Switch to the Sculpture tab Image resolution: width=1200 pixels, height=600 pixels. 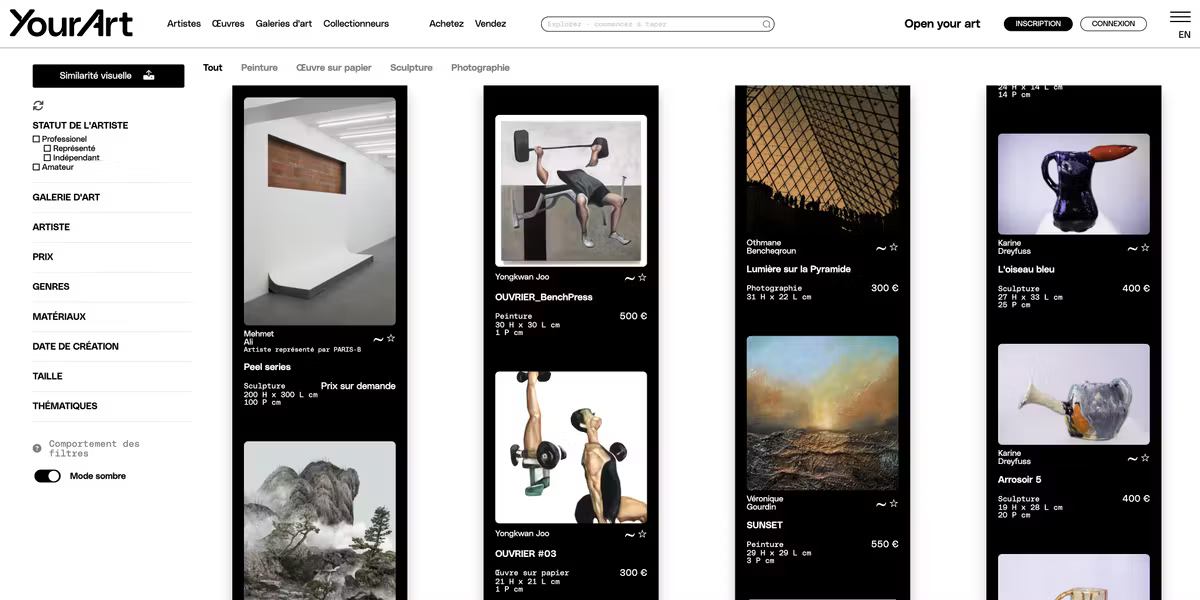tap(411, 68)
